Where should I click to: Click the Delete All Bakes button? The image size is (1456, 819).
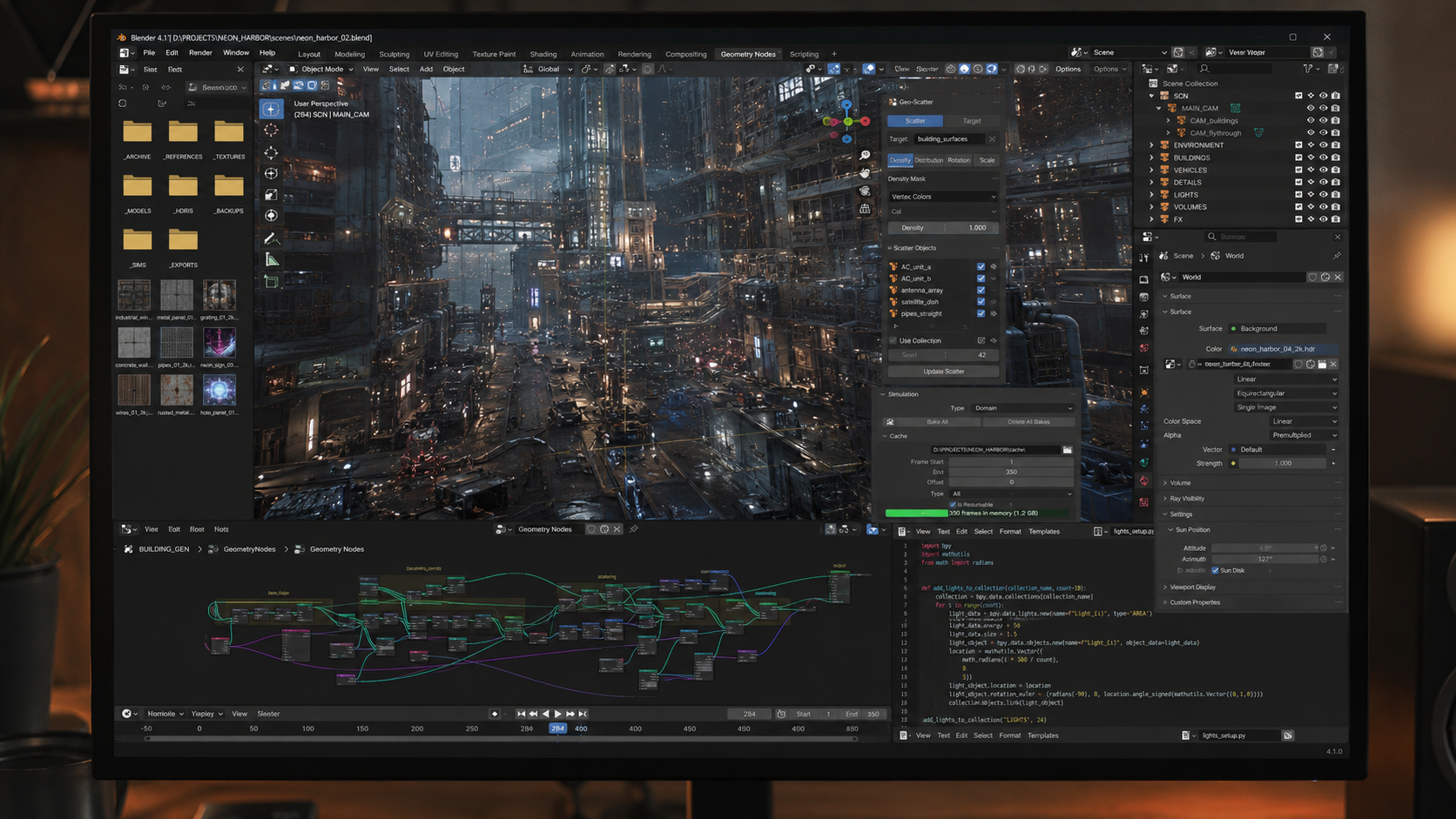pyautogui.click(x=1028, y=422)
